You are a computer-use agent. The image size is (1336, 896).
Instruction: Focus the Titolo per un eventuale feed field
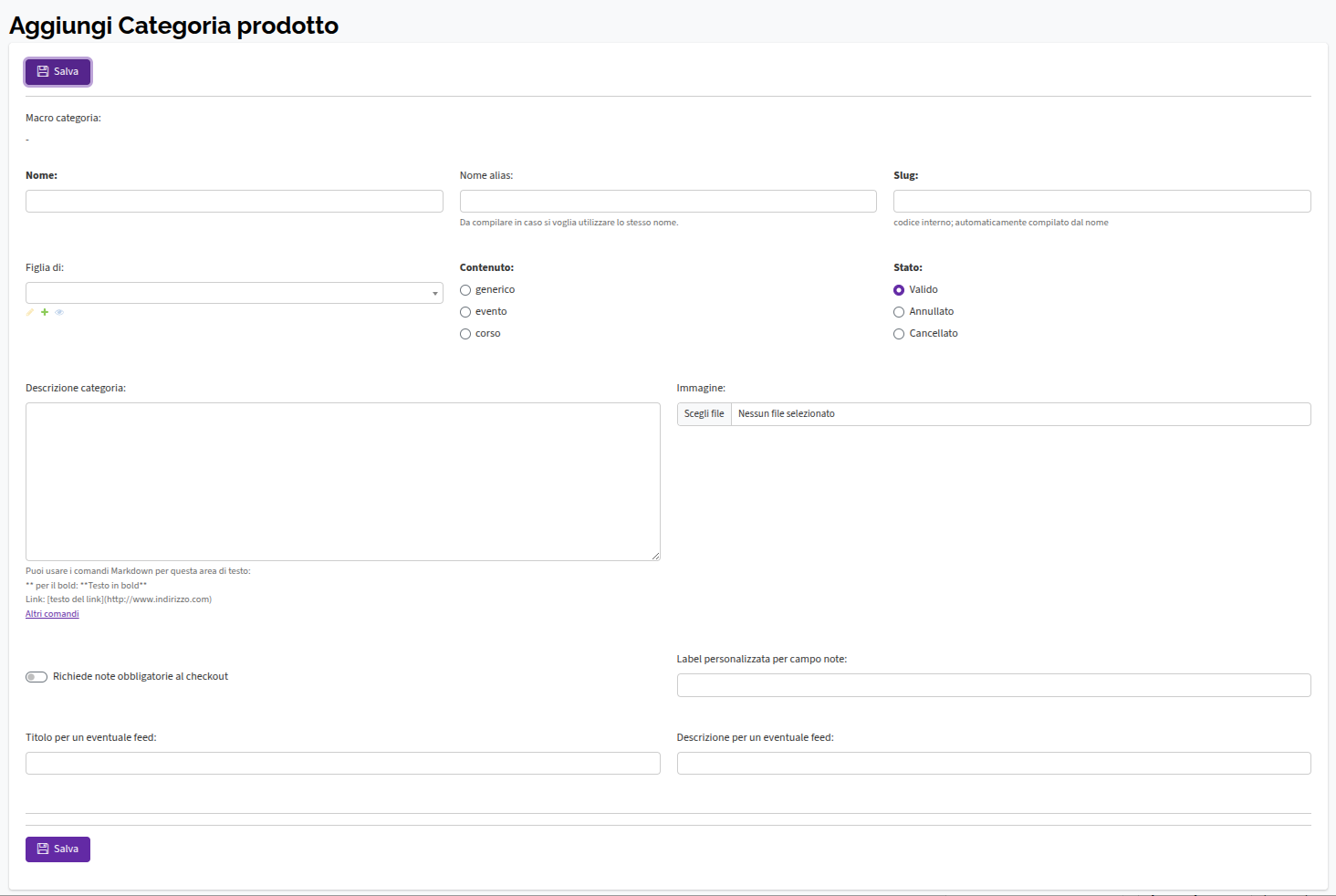click(343, 764)
